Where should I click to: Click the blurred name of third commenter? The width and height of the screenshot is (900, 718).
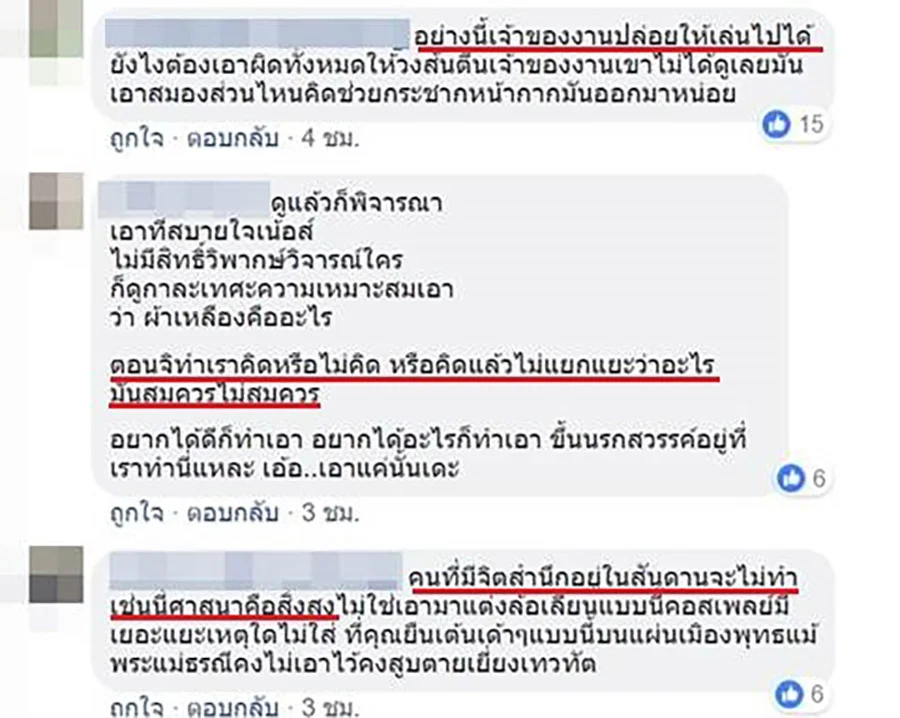tap(255, 571)
